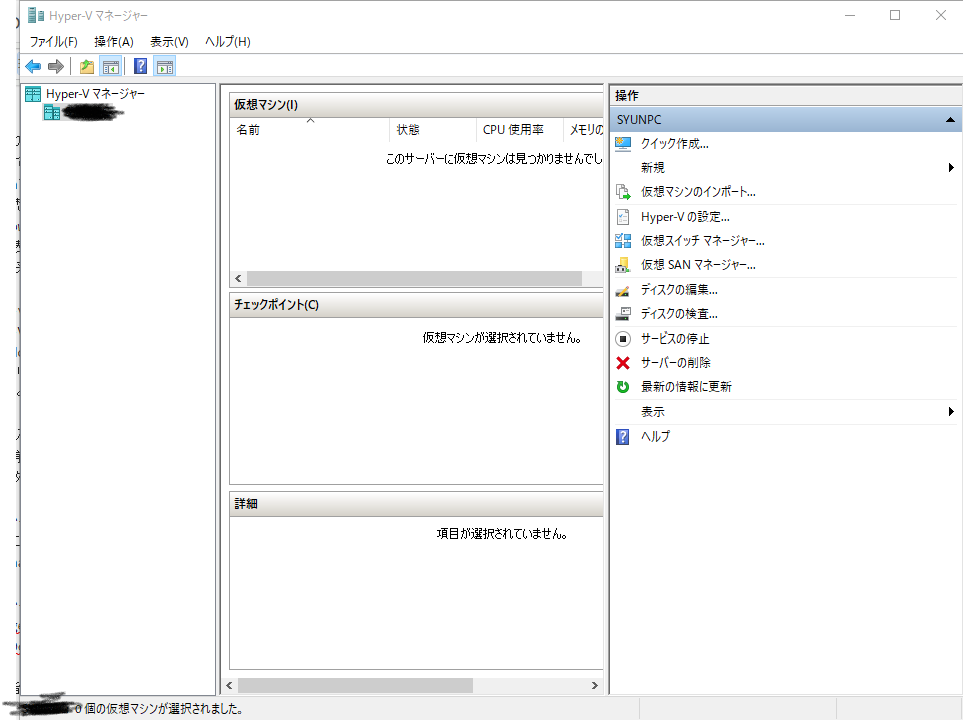Click the Hyper-V title bar app icon
Viewport: 963px width, 720px height.
tap(36, 15)
